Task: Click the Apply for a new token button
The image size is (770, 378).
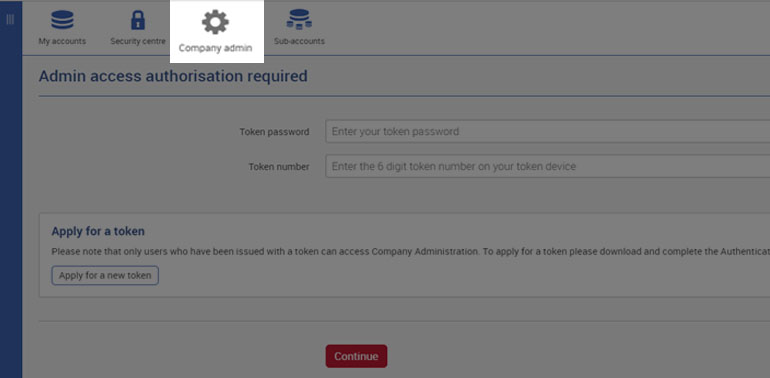Action: 105,275
